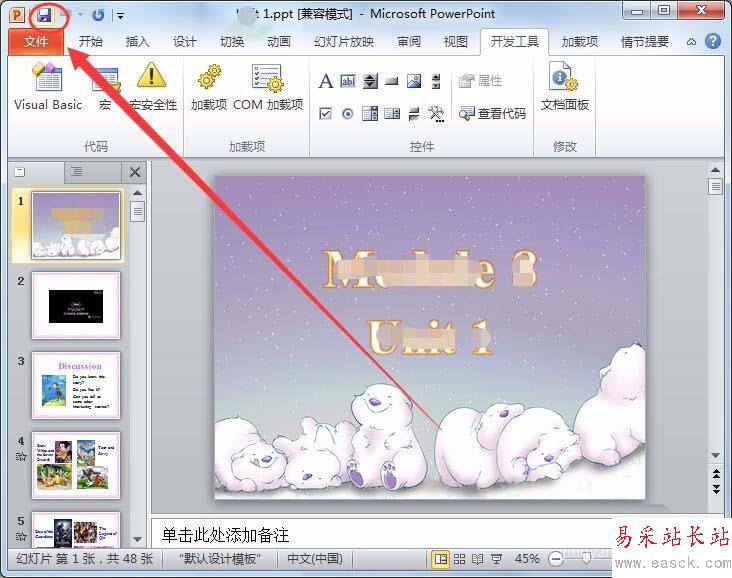Image resolution: width=732 pixels, height=578 pixels.
Task: Switch to the 插入 ribbon tab
Action: [138, 42]
